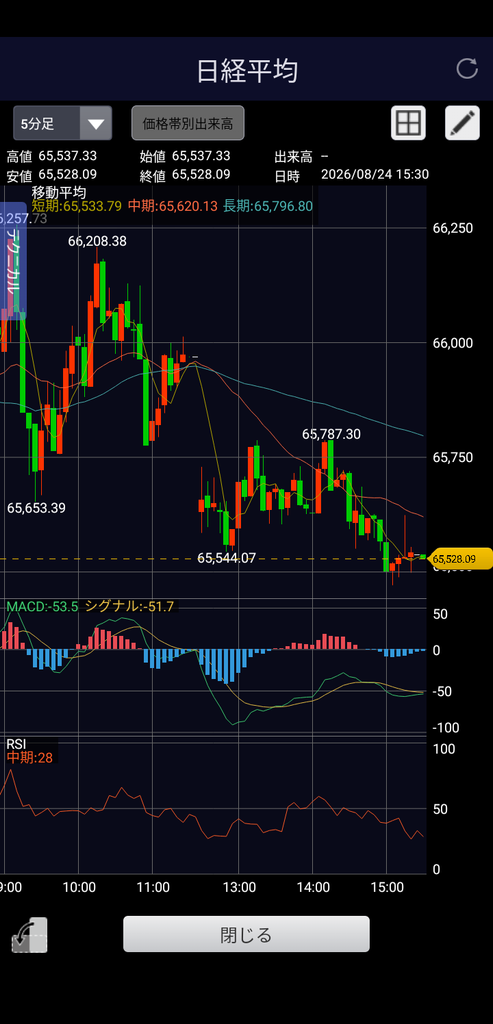Click the dropdown arrow beside 5分足
Image resolution: width=493 pixels, height=1024 pixels.
point(96,123)
